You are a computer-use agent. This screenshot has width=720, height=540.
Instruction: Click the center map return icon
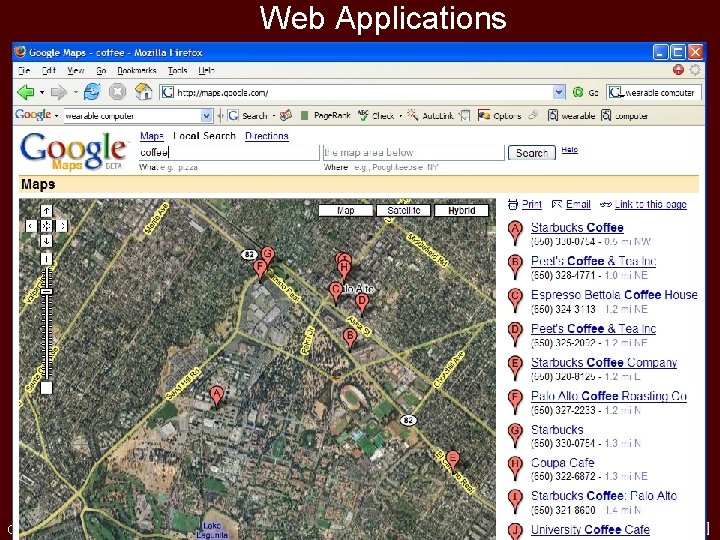(46, 226)
